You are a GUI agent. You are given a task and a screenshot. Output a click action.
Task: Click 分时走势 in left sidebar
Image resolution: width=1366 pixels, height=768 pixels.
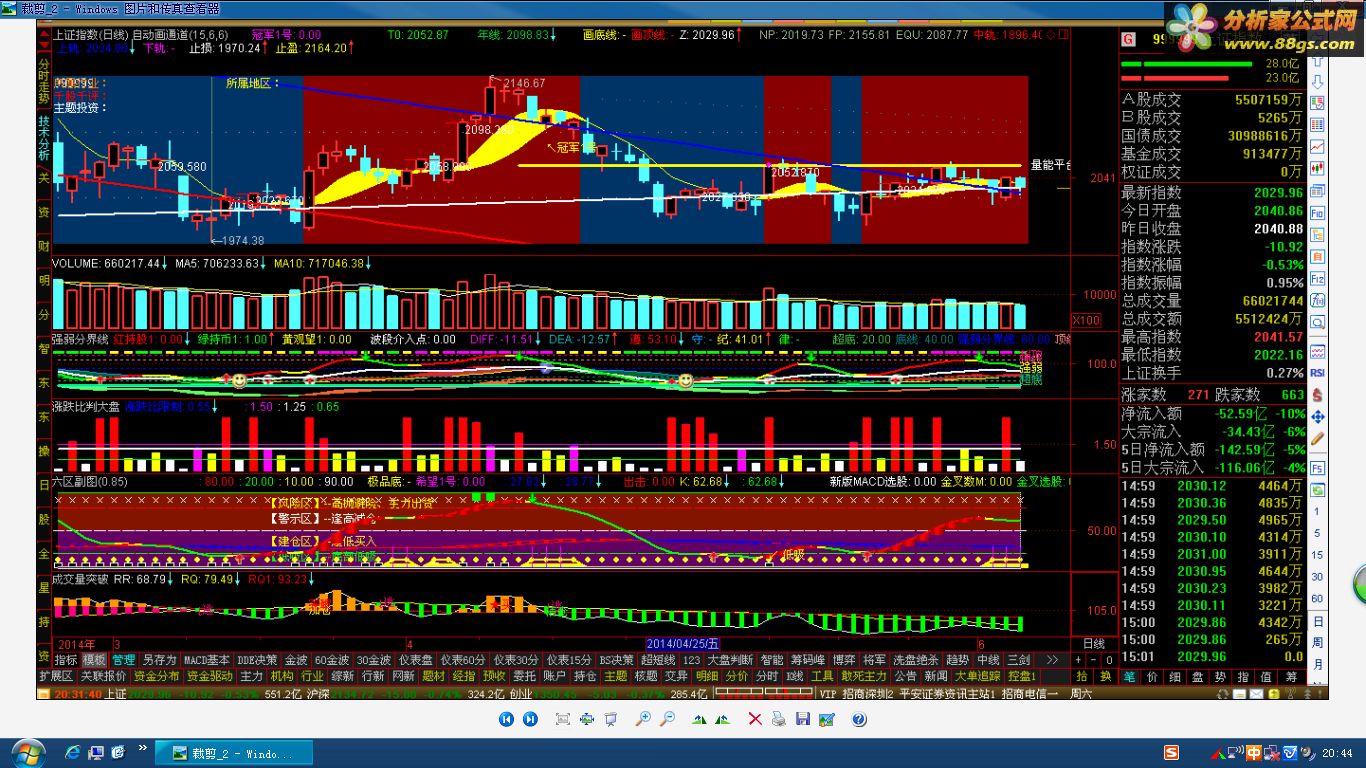(x=43, y=84)
